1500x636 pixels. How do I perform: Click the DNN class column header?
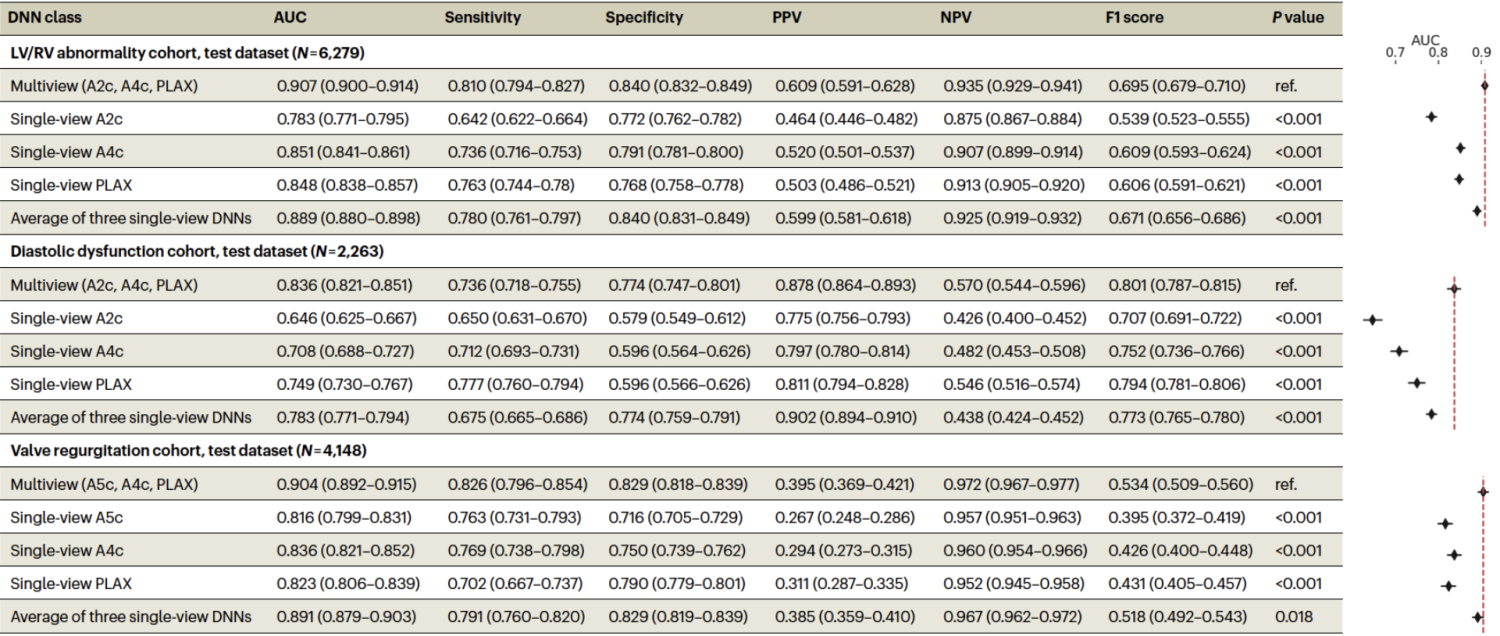[45, 17]
